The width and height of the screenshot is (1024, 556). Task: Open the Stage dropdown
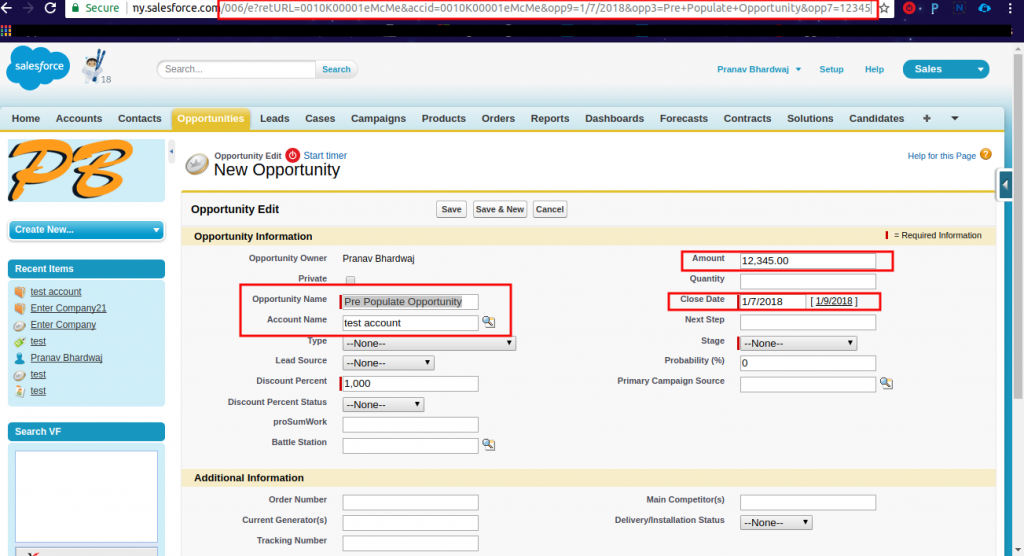[798, 343]
